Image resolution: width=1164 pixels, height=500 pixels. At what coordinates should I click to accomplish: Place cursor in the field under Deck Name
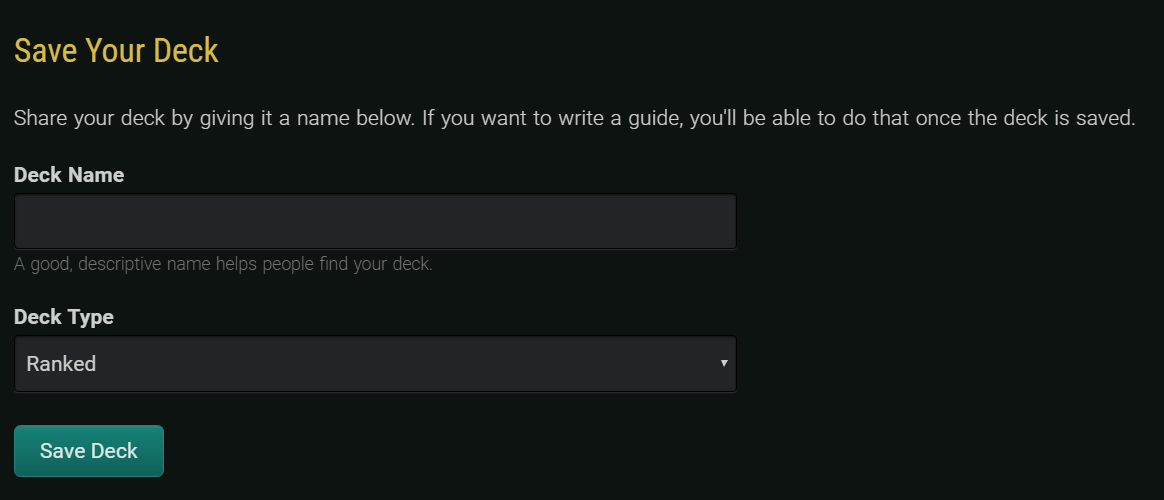[x=375, y=221]
